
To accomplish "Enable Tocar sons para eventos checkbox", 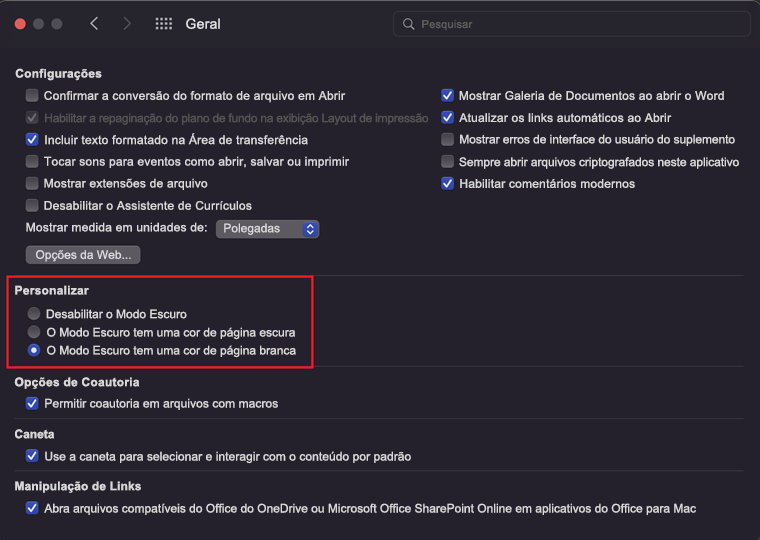I will [x=32, y=161].
